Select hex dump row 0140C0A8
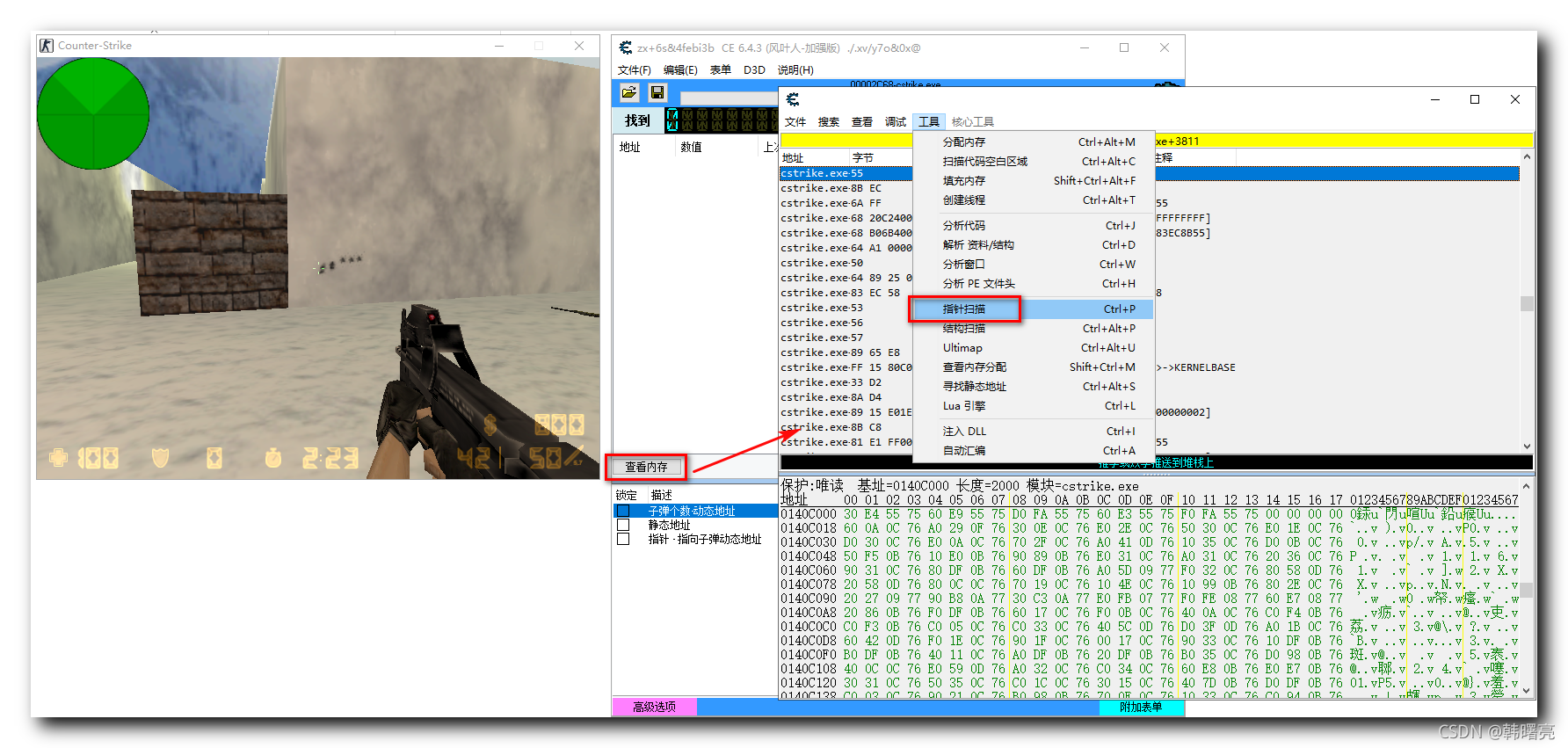 1149,613
